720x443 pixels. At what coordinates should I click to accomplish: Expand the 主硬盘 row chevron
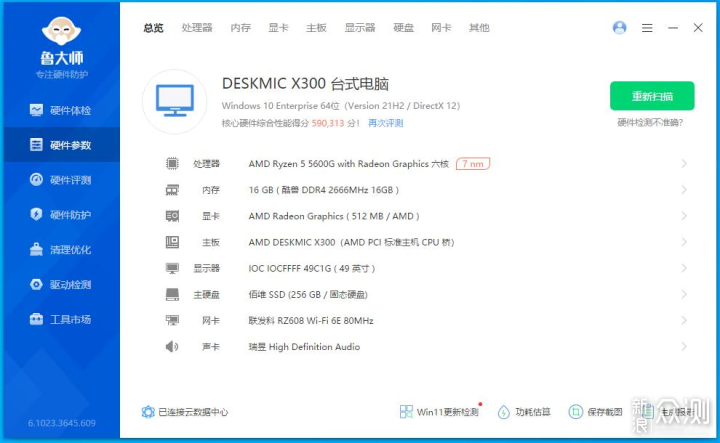pos(684,294)
